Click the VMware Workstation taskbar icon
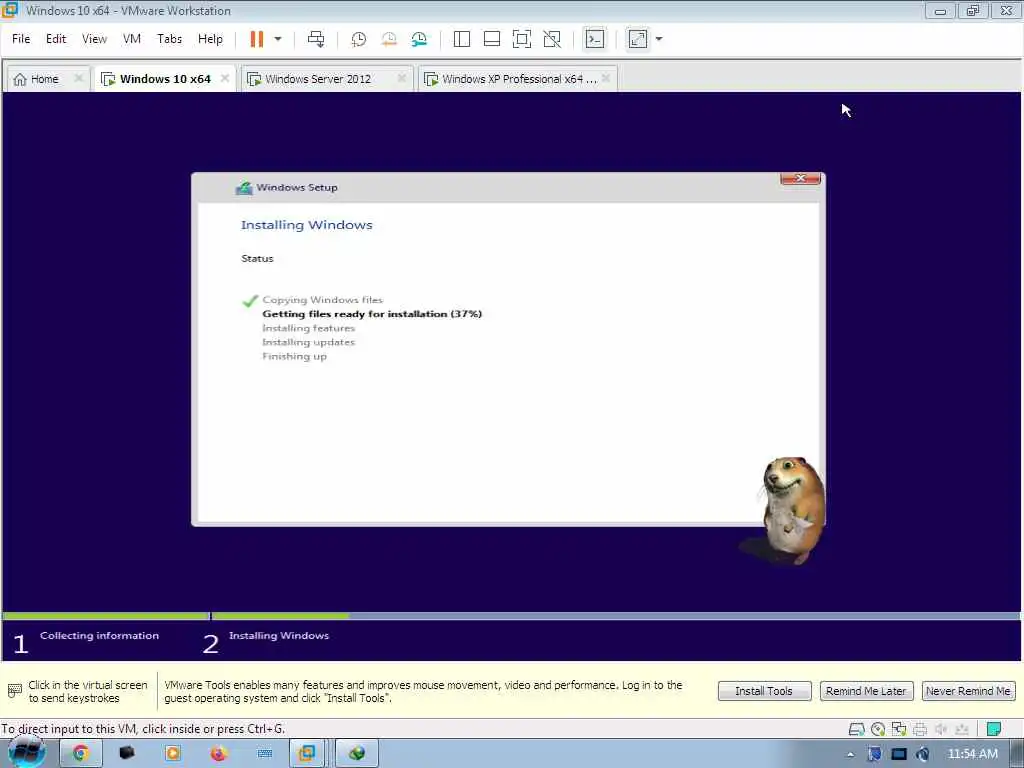The height and width of the screenshot is (768, 1024). click(307, 754)
